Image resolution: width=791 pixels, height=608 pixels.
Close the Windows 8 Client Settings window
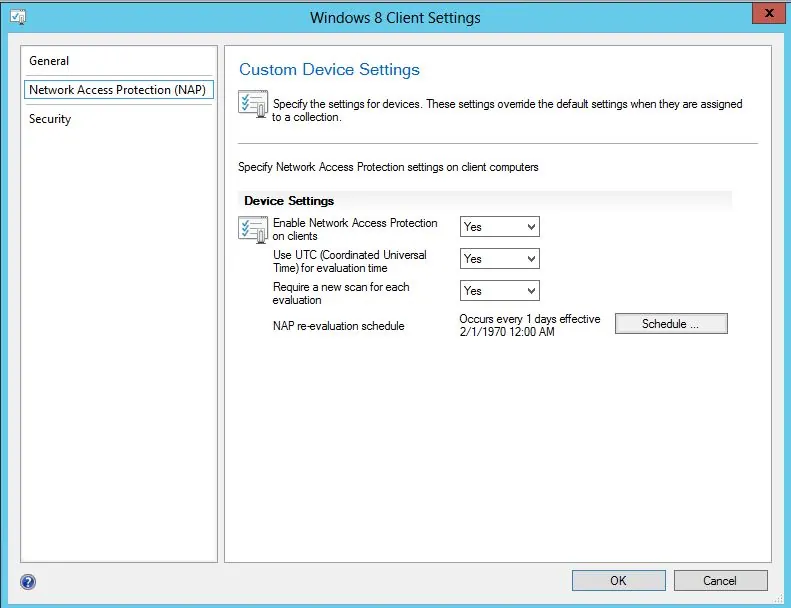coord(768,13)
